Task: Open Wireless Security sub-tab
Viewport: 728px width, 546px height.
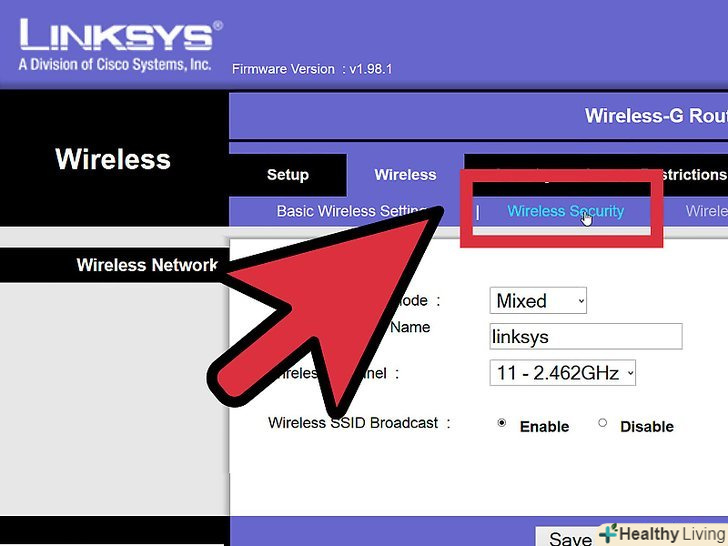Action: [565, 211]
